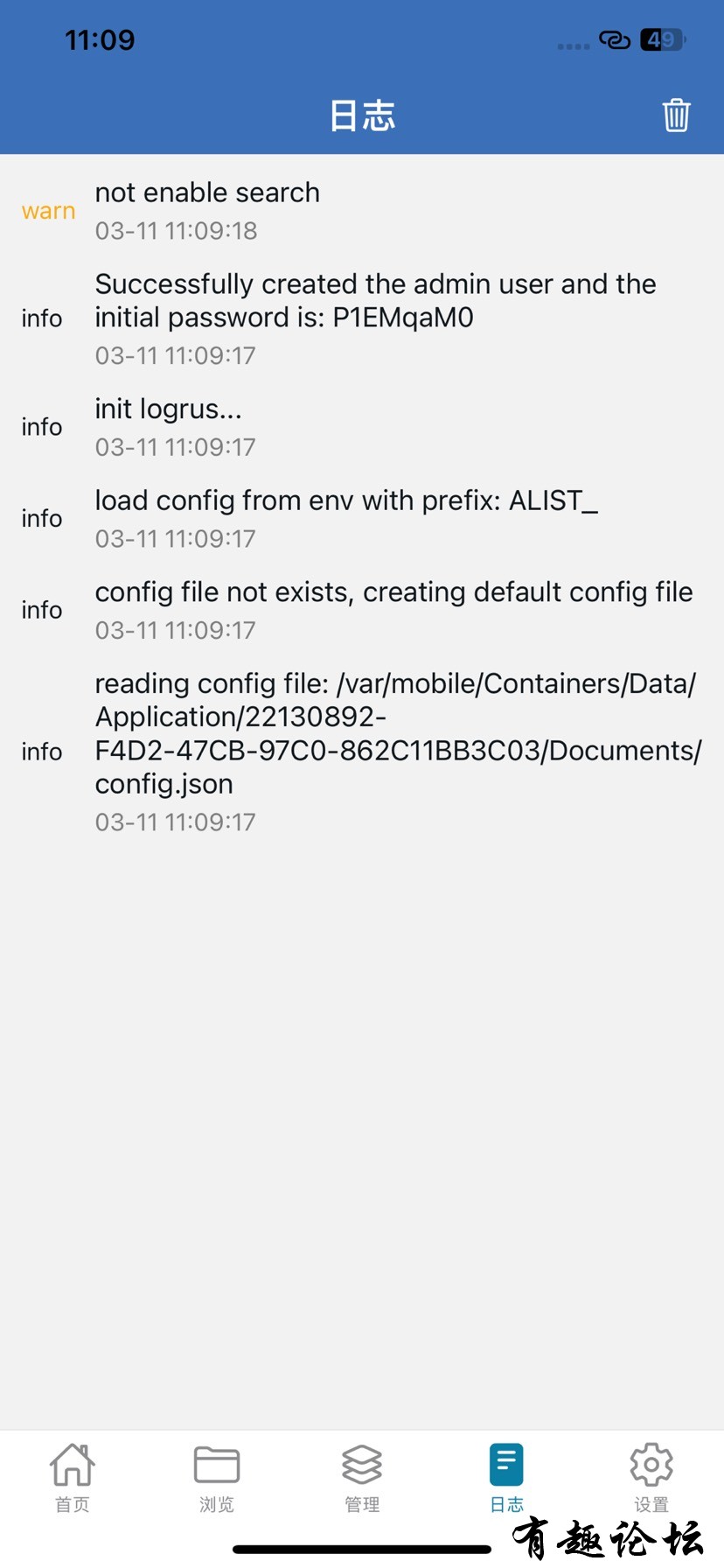Screen dimensions: 724x1568
Task: Select the 'config file not exists' log entry
Action: click(362, 610)
